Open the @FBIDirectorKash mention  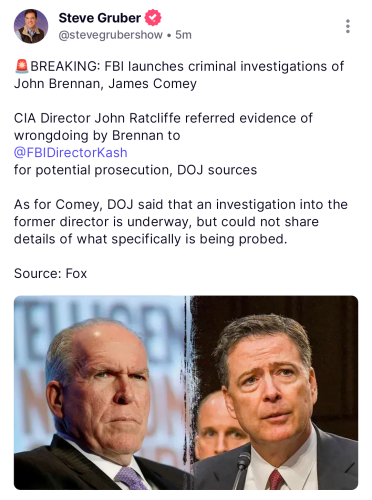[71, 152]
